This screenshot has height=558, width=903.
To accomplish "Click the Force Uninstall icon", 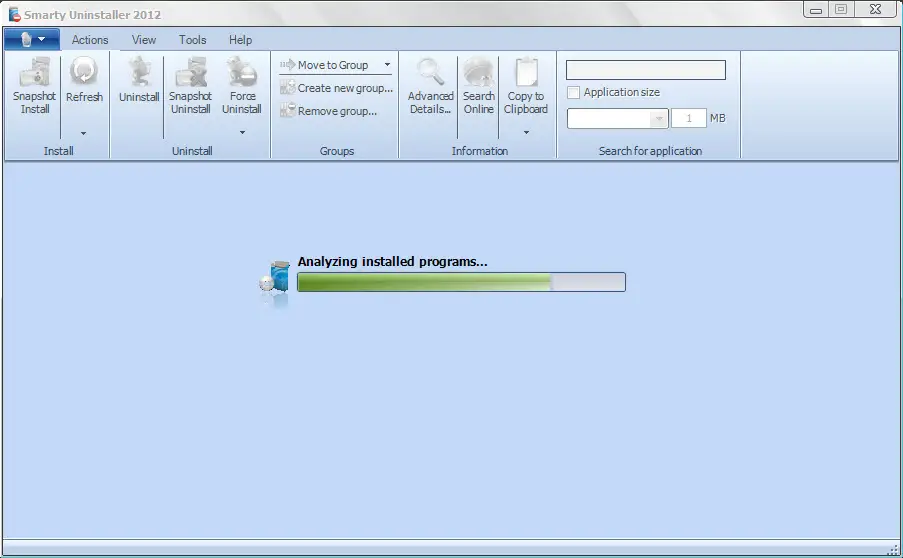I will [x=242, y=71].
